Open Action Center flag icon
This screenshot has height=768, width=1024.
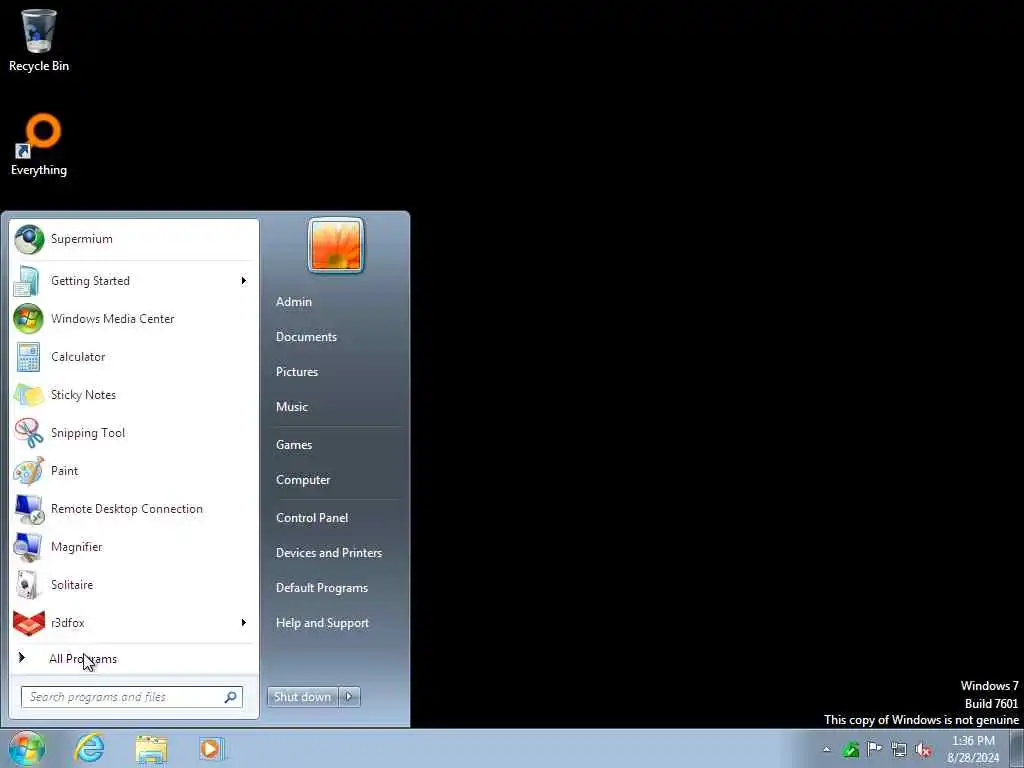874,748
